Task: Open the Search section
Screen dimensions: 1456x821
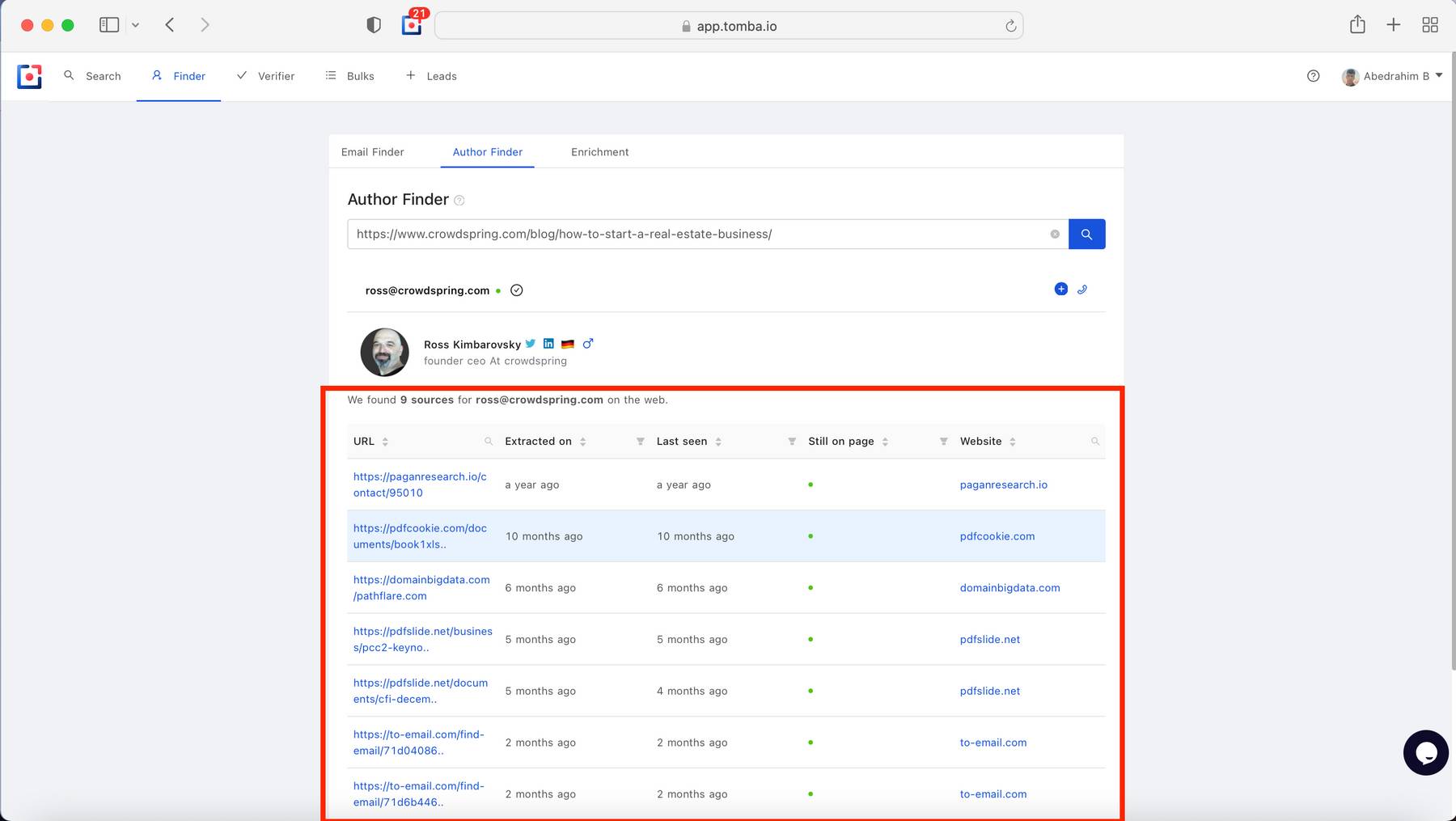Action: point(92,76)
